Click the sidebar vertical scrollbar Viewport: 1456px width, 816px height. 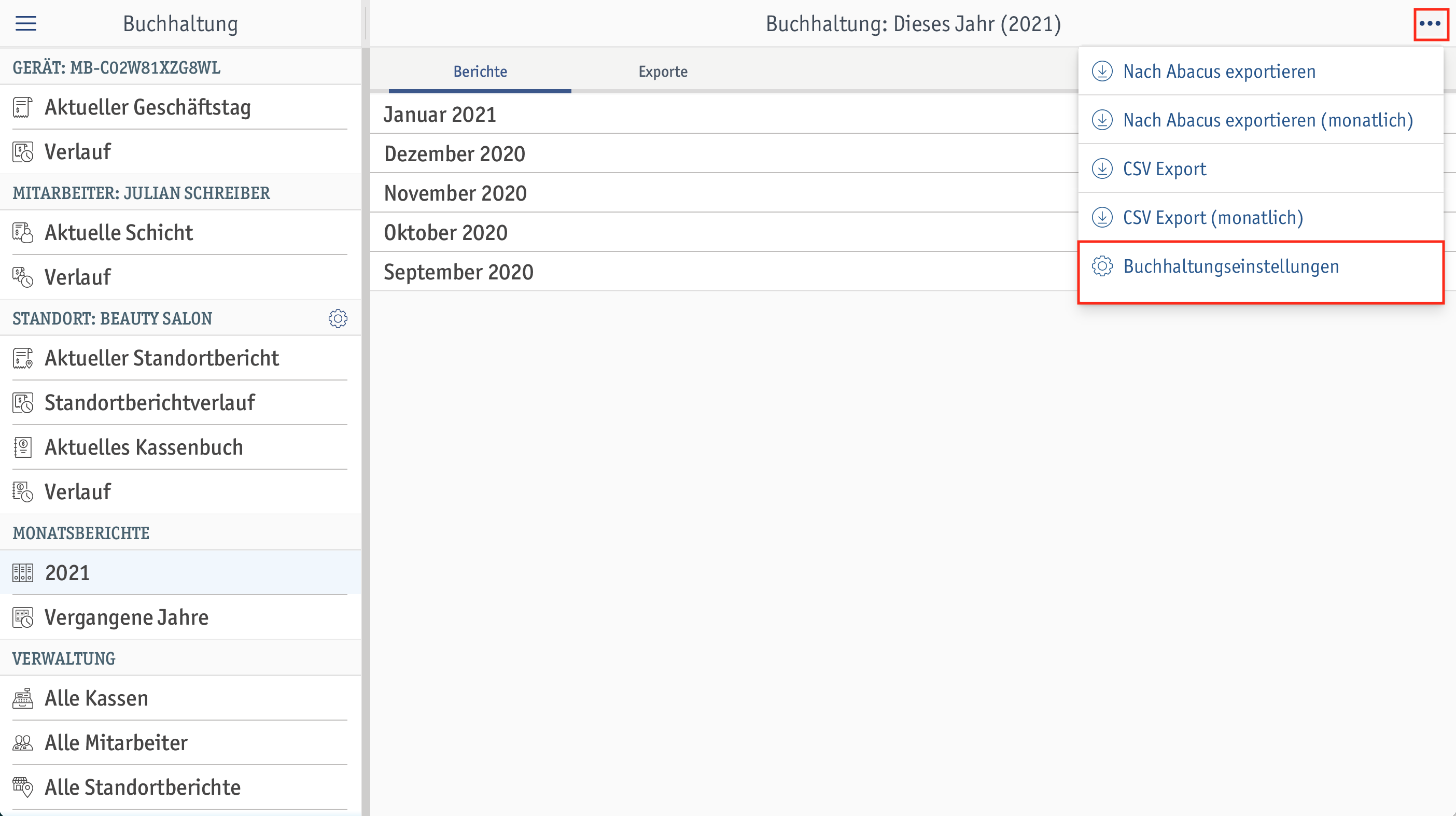click(x=366, y=432)
